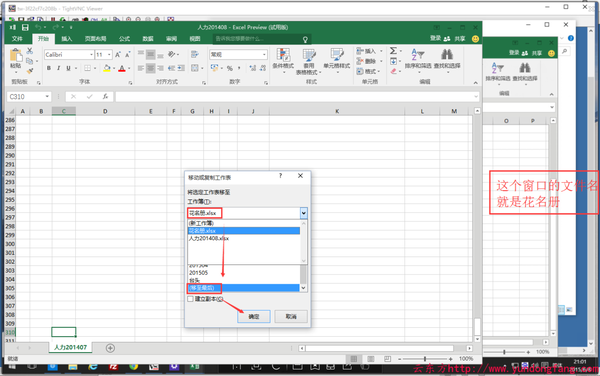Switch to the Insert ribbon tab

(x=67, y=39)
